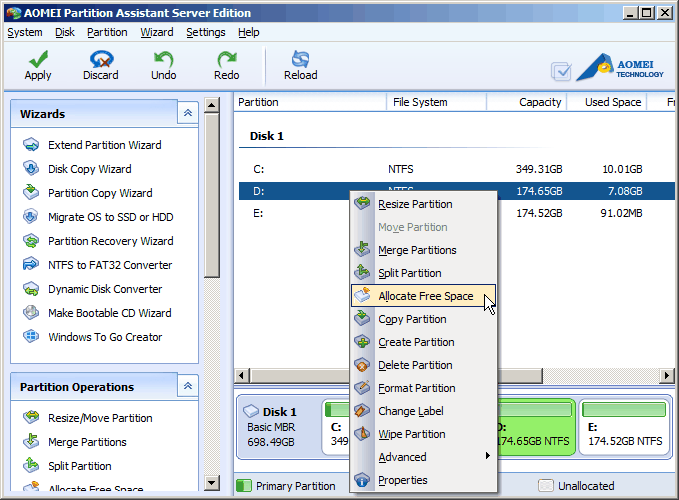The height and width of the screenshot is (500, 679).
Task: Open the Windows To Go Creator link
Action: click(x=105, y=337)
